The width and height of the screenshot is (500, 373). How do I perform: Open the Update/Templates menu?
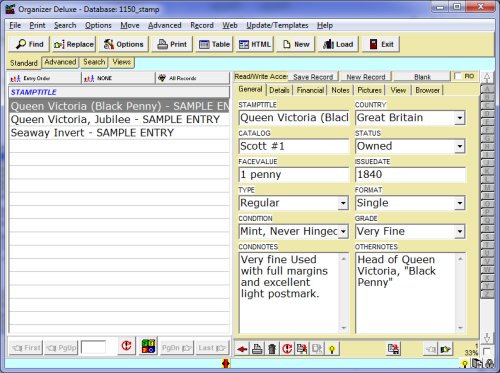click(x=277, y=25)
